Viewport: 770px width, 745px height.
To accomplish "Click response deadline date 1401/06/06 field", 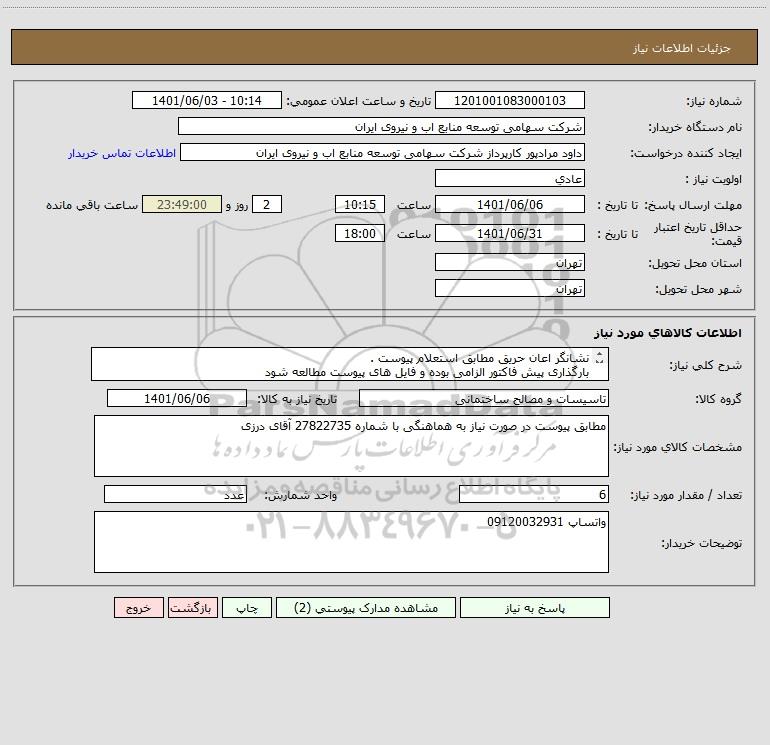I will point(510,204).
